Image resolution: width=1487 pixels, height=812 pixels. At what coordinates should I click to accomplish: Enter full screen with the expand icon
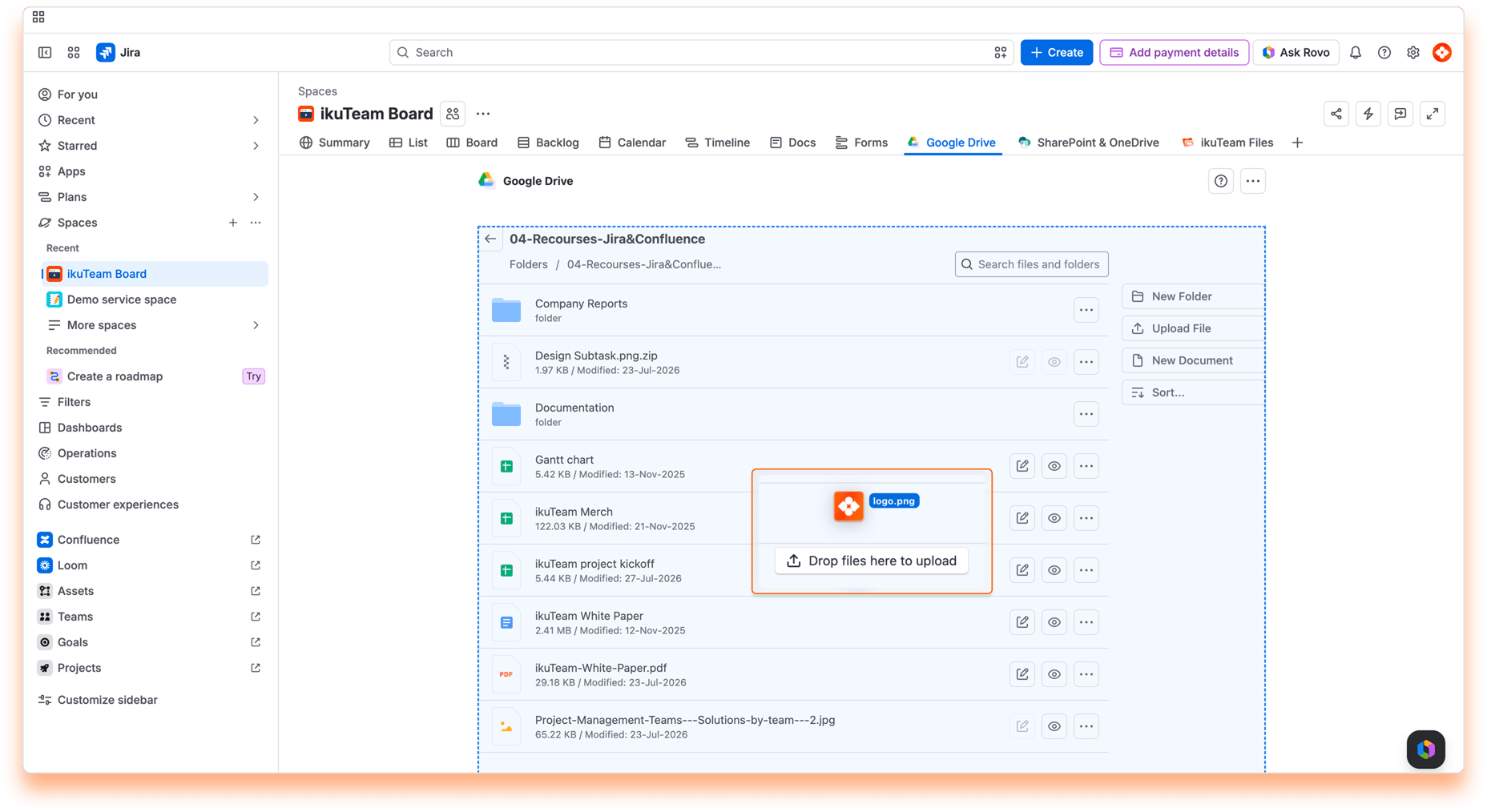1433,114
